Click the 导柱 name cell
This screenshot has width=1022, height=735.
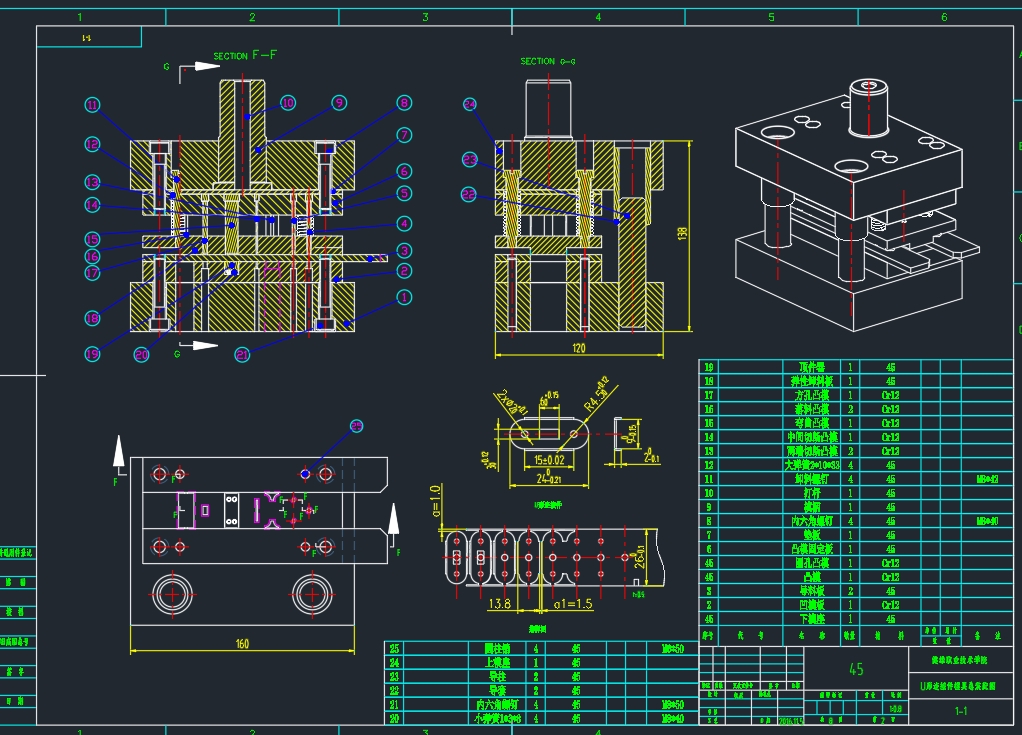tap(498, 676)
